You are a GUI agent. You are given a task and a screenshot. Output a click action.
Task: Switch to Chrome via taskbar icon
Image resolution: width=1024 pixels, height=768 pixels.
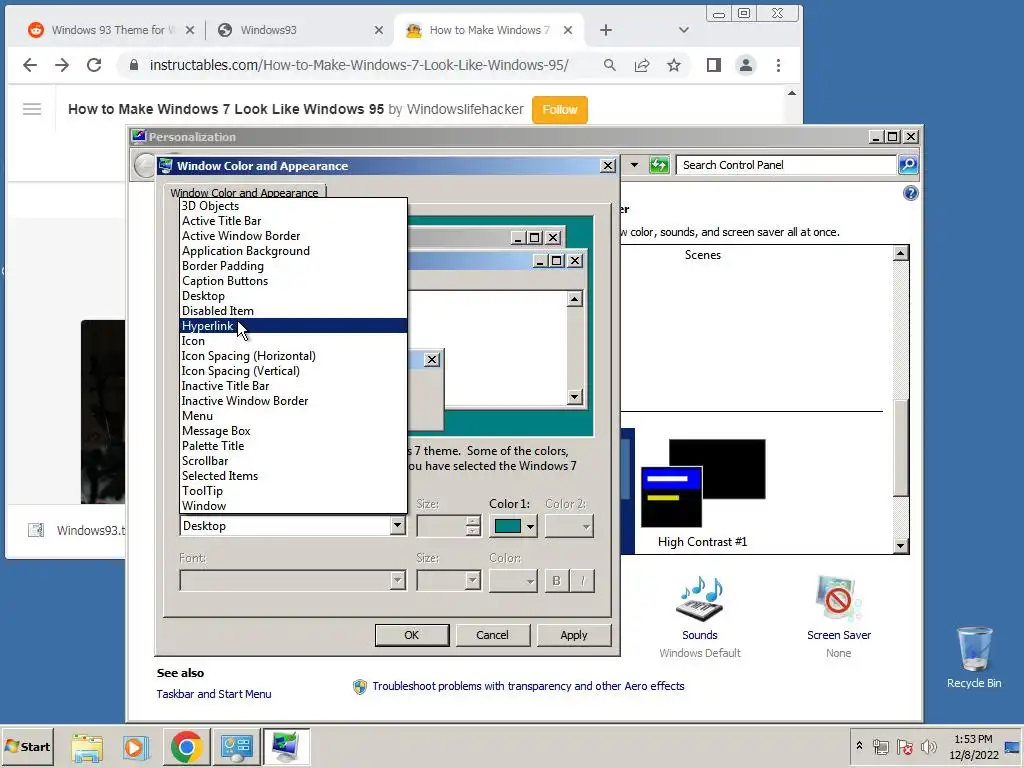tap(186, 746)
